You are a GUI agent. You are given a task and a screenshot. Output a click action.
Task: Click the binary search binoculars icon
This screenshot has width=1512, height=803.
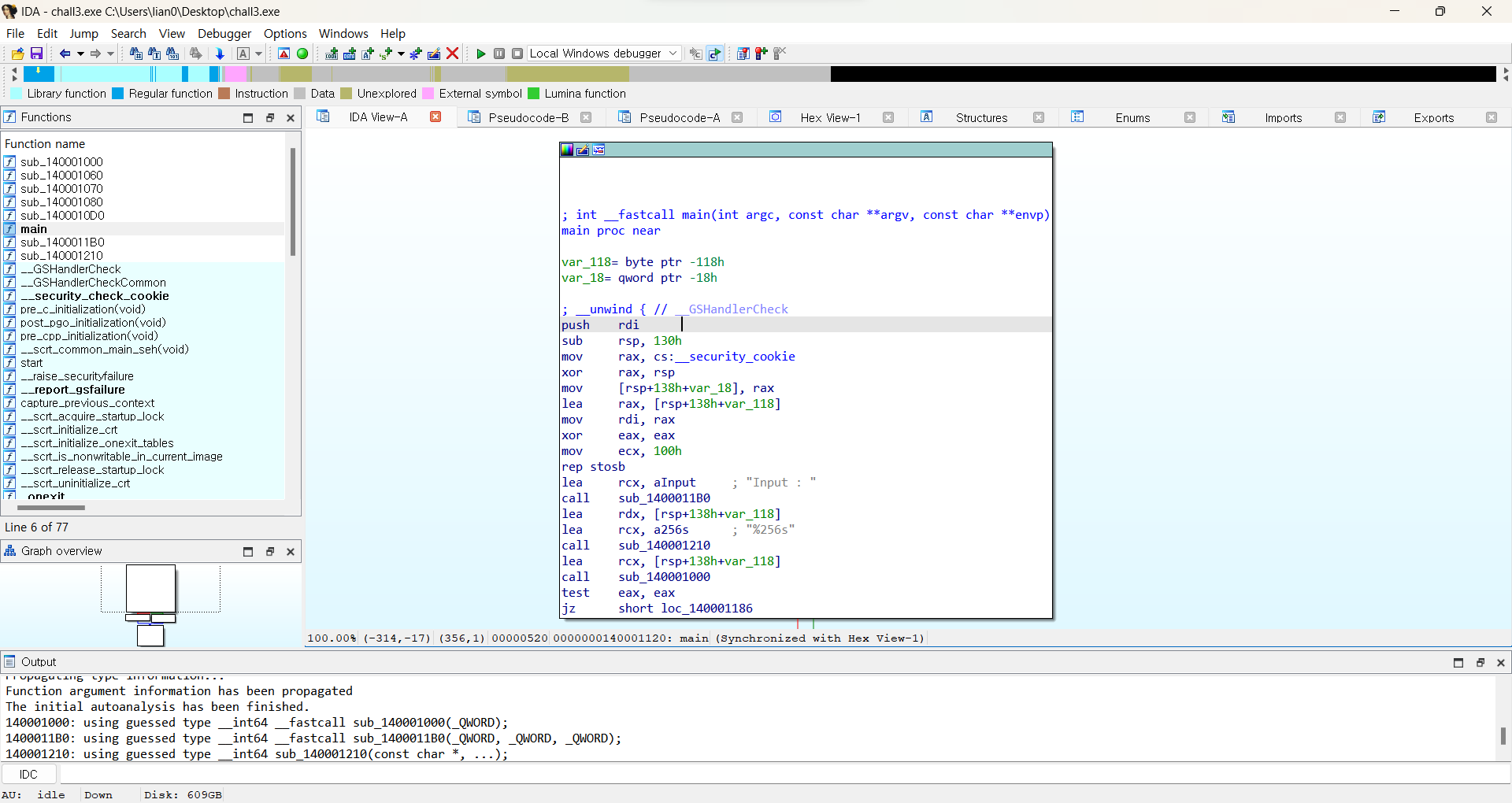point(173,54)
